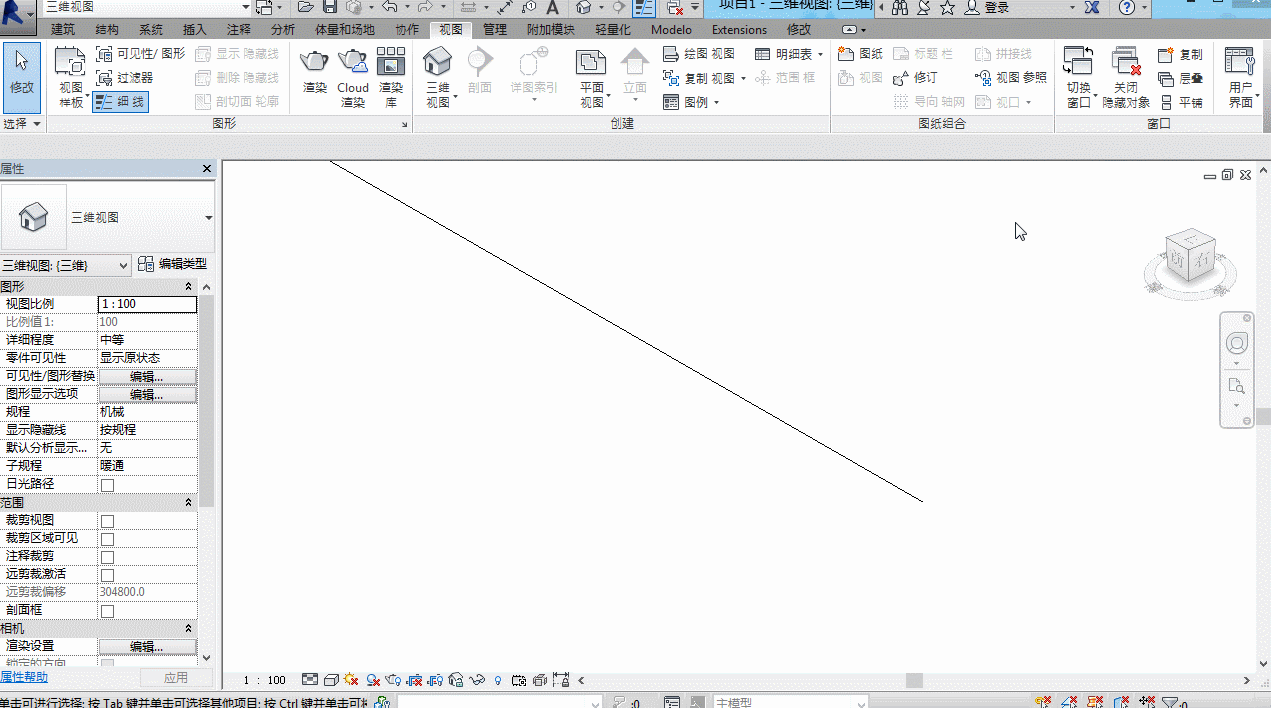Image resolution: width=1271 pixels, height=708 pixels.
Task: Click the 过滤器 (Filters) tool
Action: 125,78
